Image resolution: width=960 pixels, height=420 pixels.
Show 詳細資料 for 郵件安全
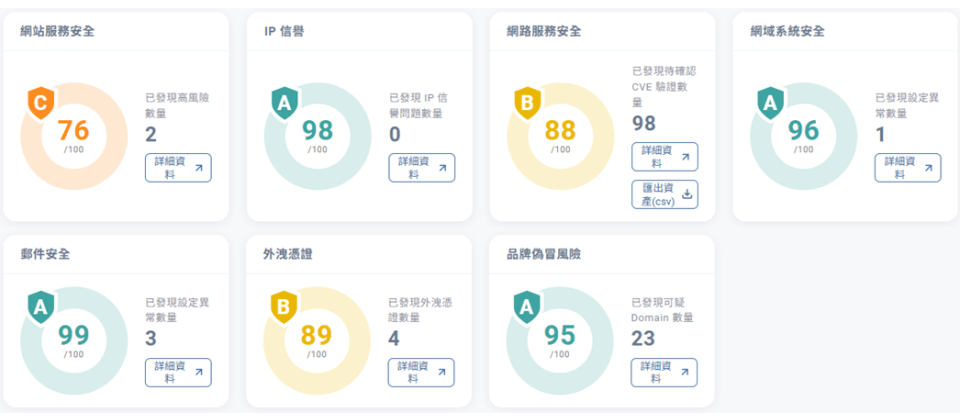(x=177, y=372)
